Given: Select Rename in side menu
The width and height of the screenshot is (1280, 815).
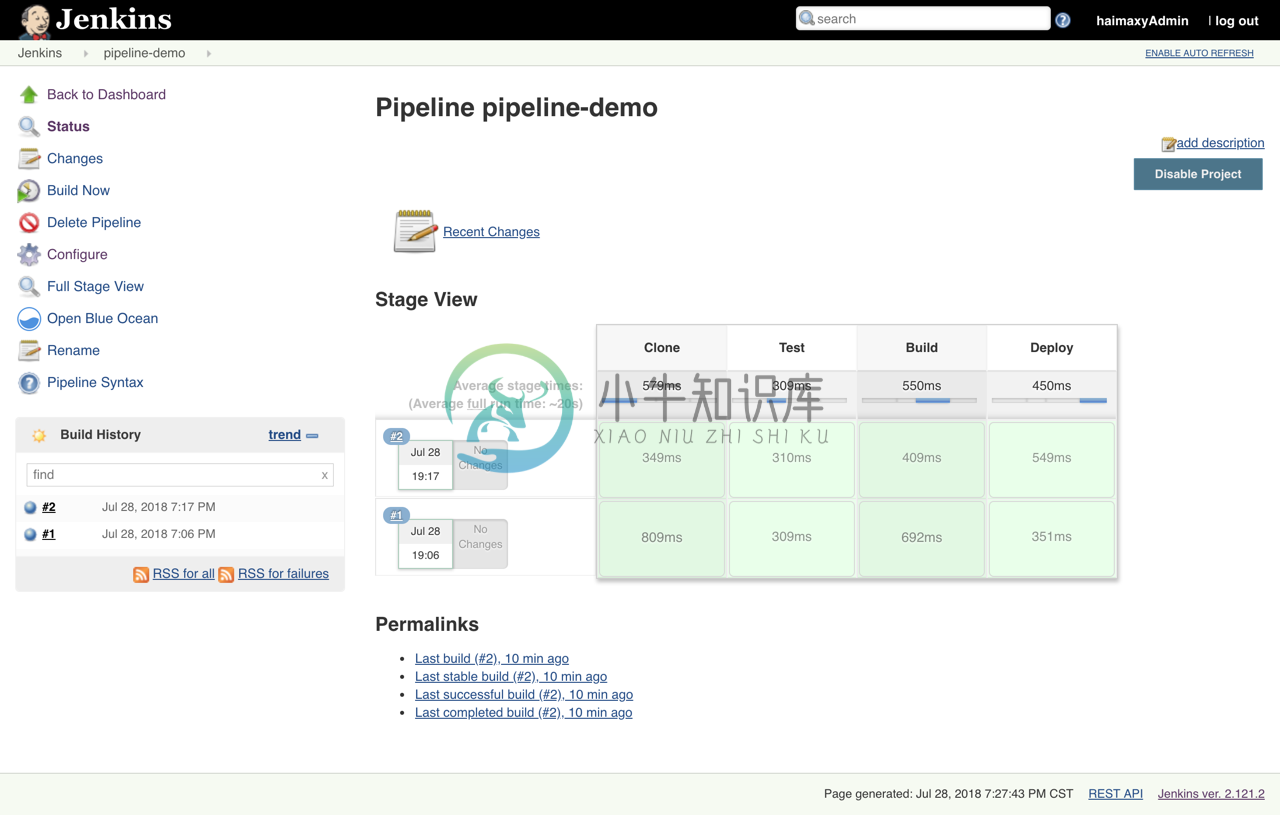Looking at the screenshot, I should click(73, 351).
